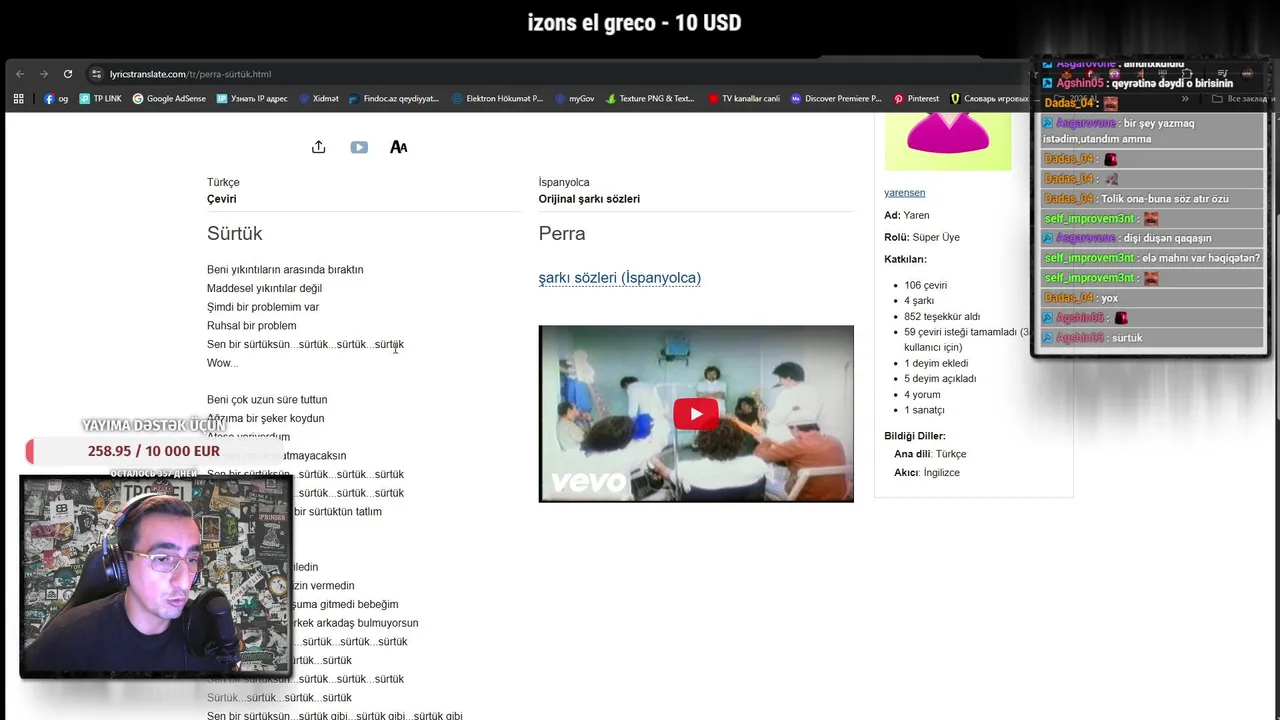Open the Google AdSense bookmark
This screenshot has height=720, width=1280.
[x=169, y=99]
